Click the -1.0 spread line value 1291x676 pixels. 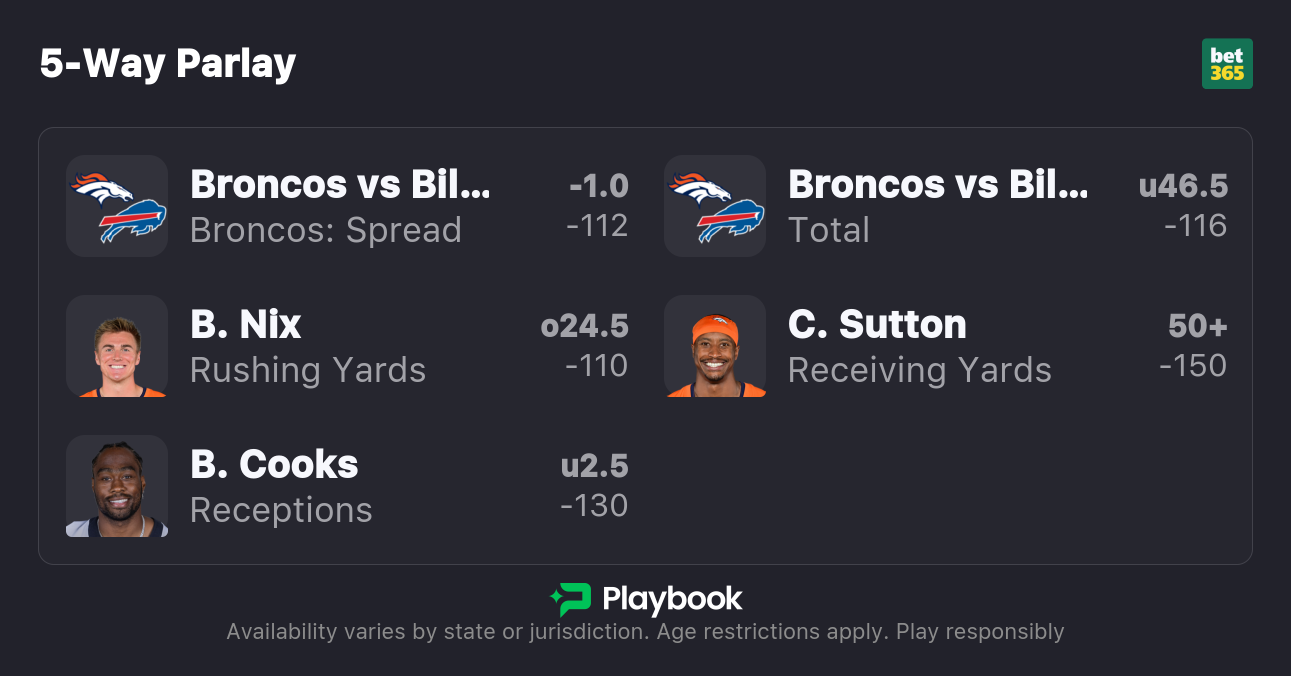pos(598,186)
